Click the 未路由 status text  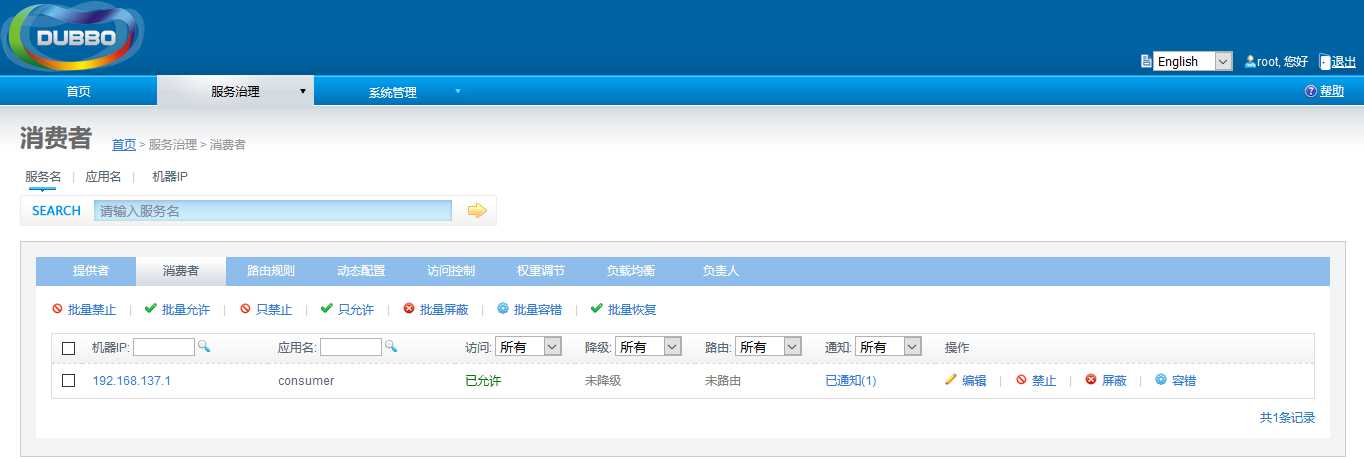click(x=723, y=381)
